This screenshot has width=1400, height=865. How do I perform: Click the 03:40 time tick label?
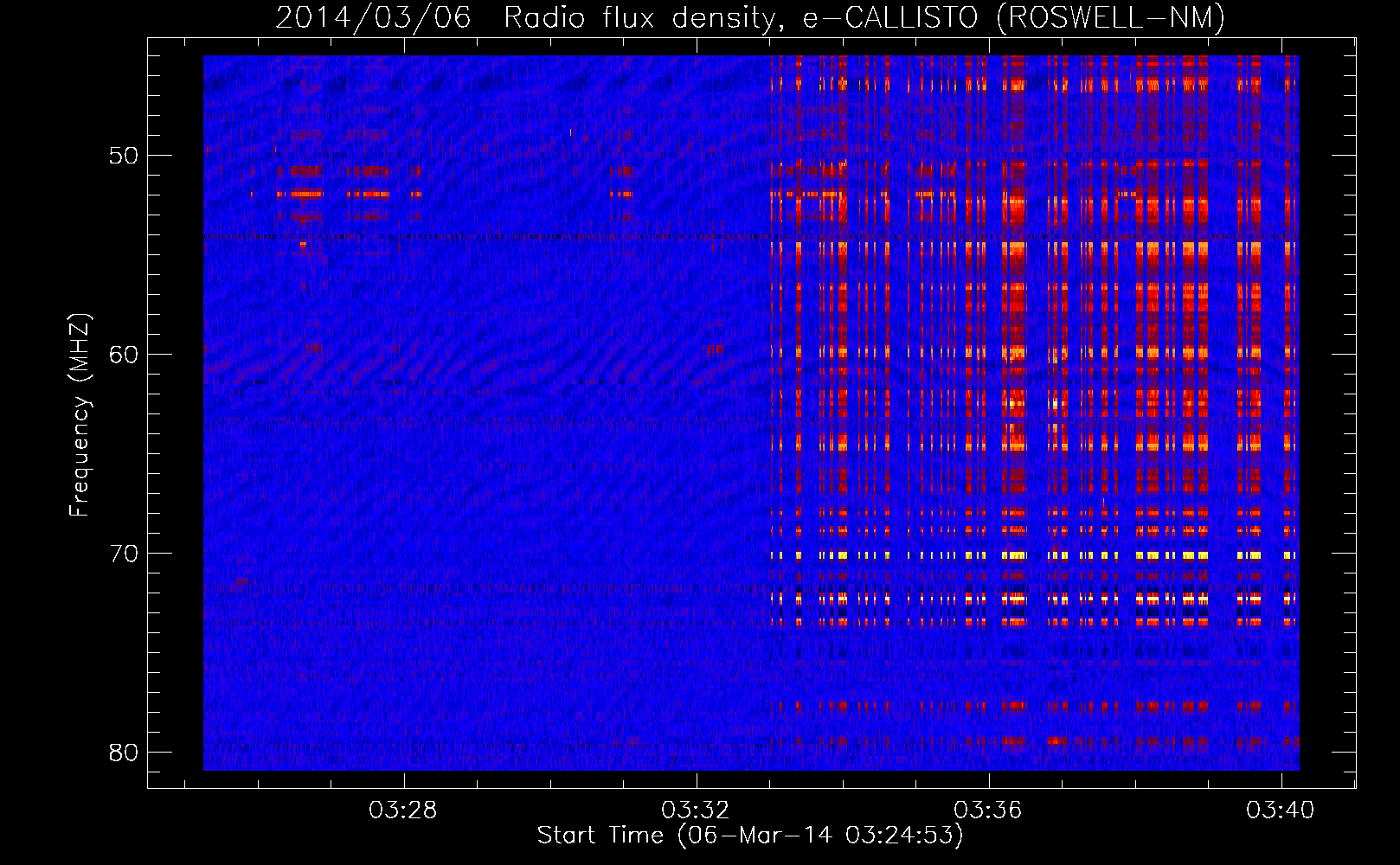[x=1281, y=811]
